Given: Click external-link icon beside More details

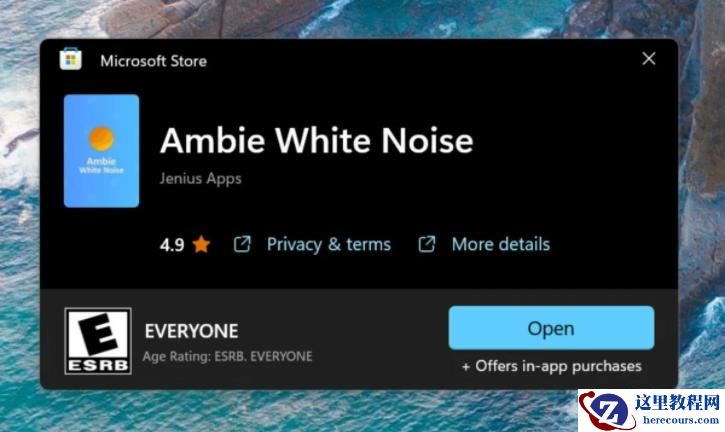Looking at the screenshot, I should 427,244.
